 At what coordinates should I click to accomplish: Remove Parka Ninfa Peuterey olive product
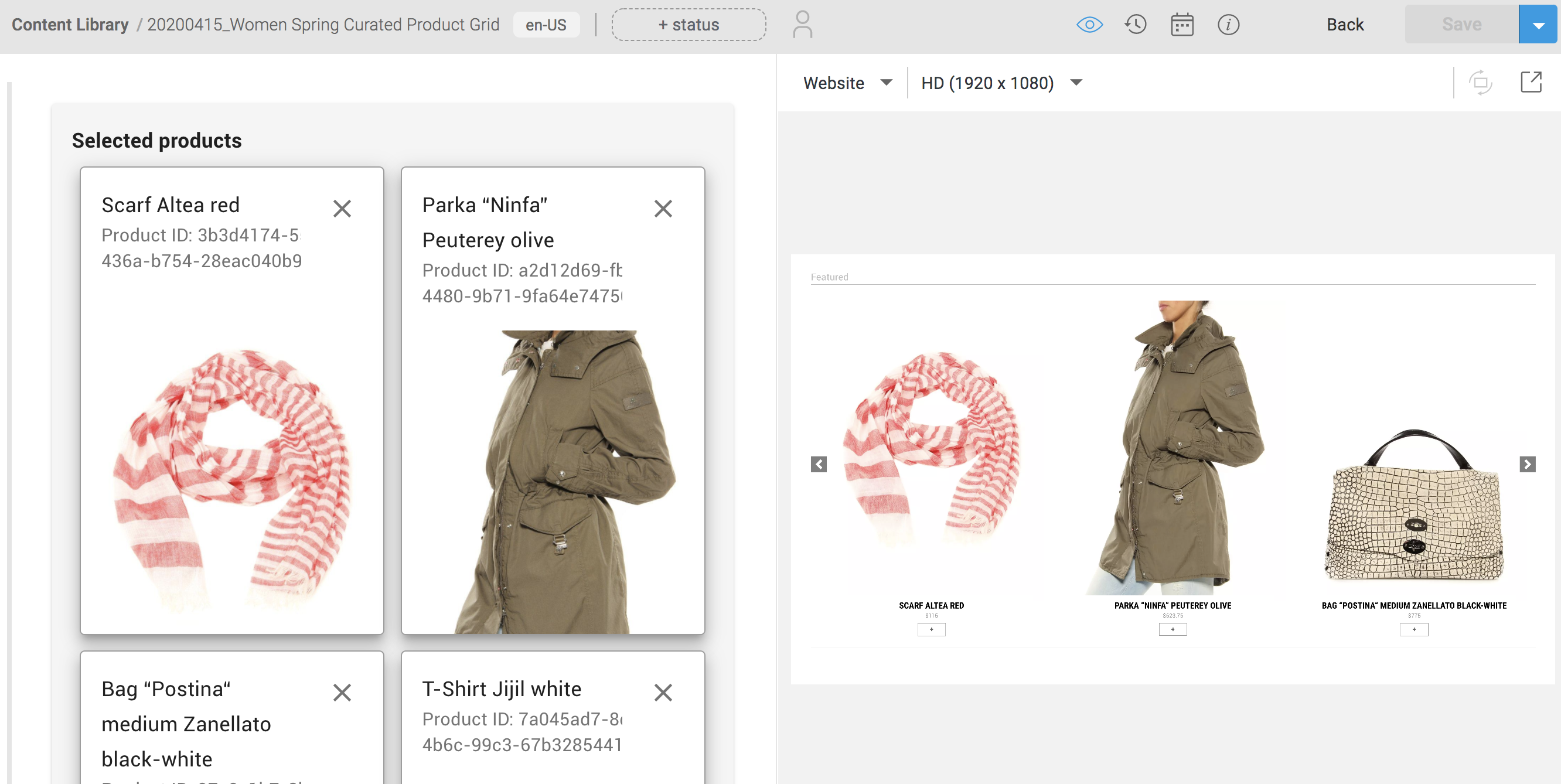point(663,209)
